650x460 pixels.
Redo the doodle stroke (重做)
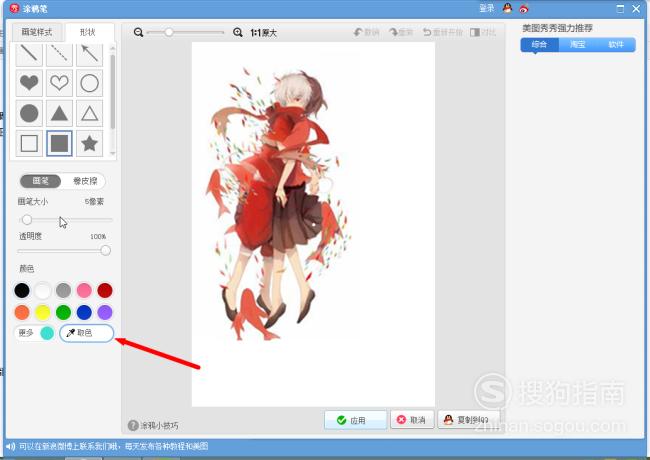pos(401,32)
